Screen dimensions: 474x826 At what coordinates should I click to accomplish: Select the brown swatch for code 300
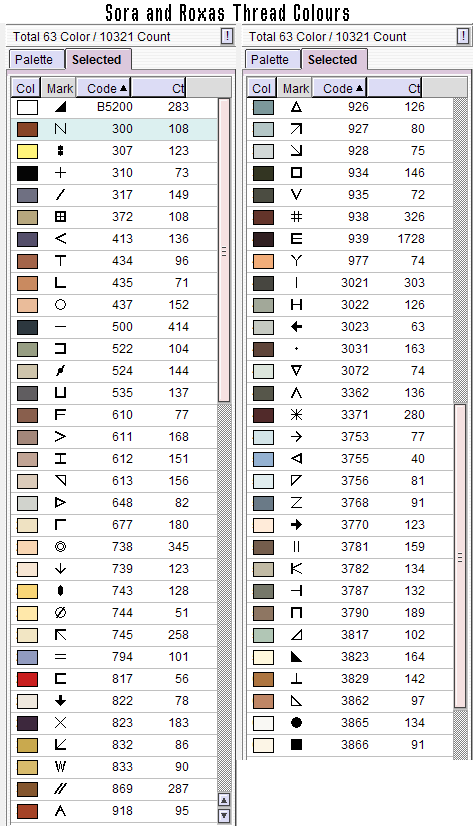pos(27,130)
